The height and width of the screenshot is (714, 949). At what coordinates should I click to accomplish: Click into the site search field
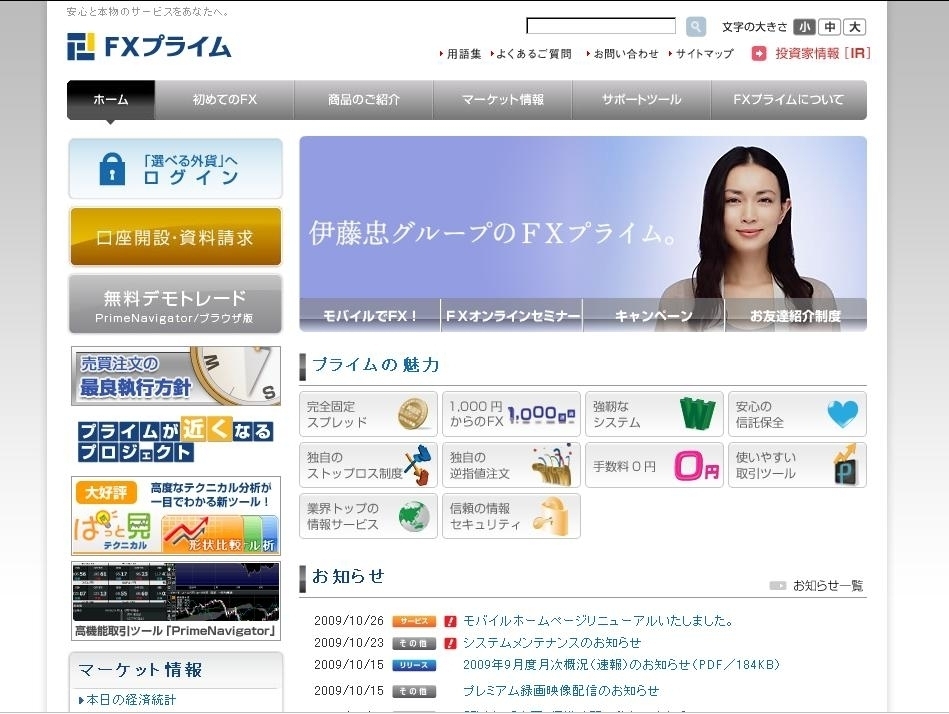pyautogui.click(x=601, y=25)
